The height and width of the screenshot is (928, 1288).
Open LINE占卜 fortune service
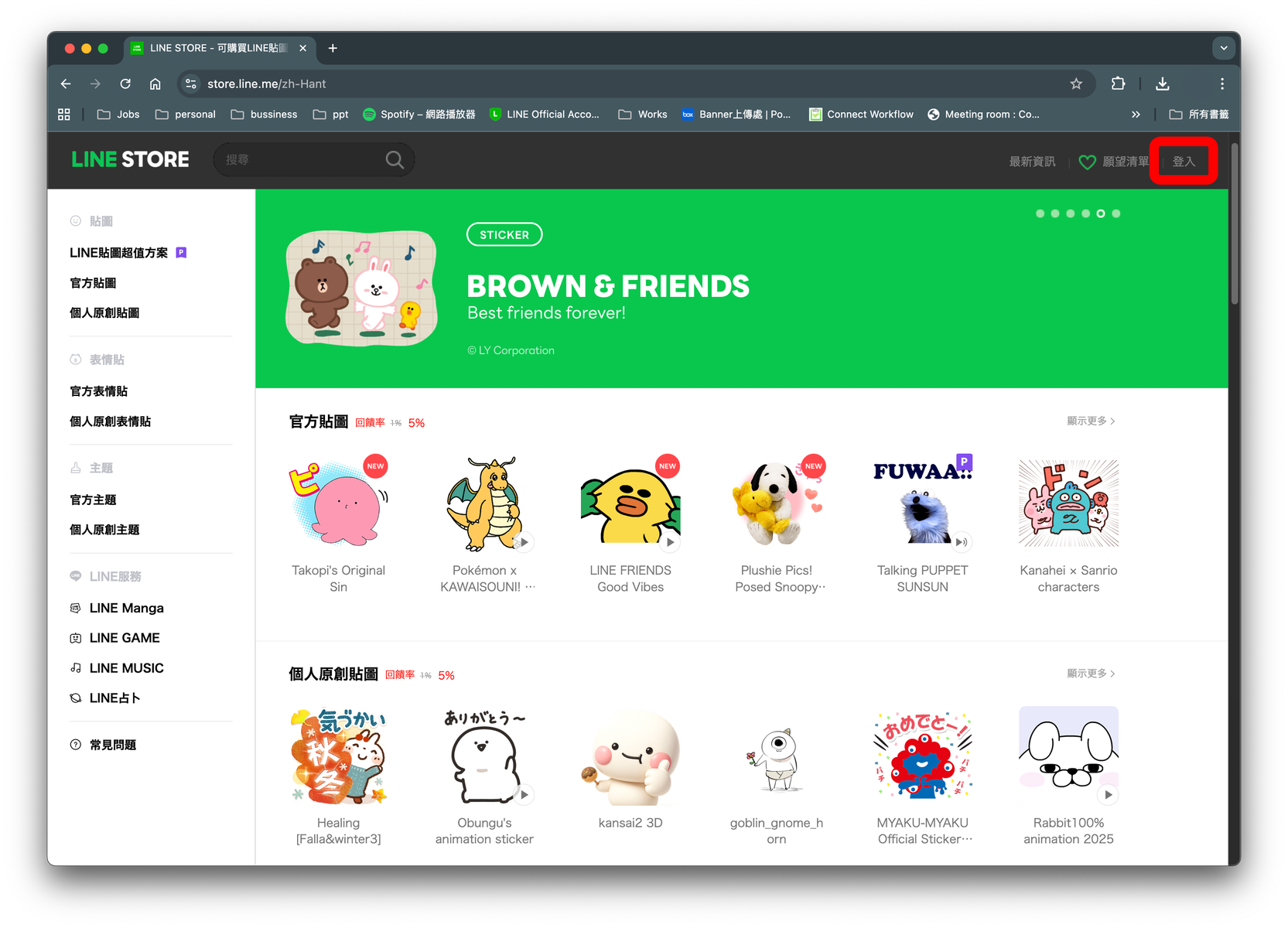tap(114, 698)
